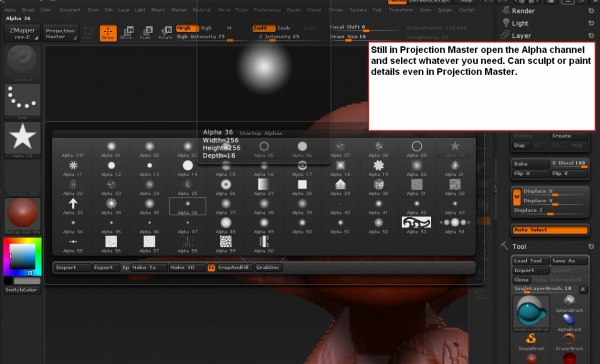Viewport: 600px width, 364px height.
Task: Open the red MatCap material selector
Action: coord(22,214)
